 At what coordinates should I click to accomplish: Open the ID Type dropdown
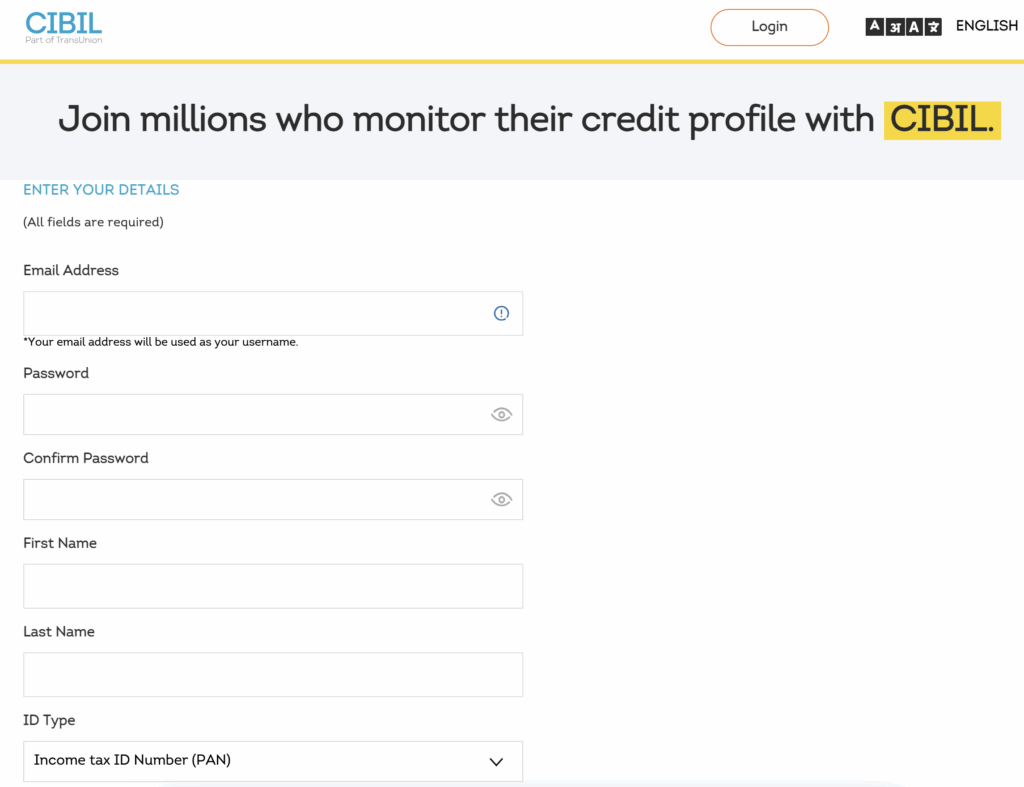click(x=273, y=761)
